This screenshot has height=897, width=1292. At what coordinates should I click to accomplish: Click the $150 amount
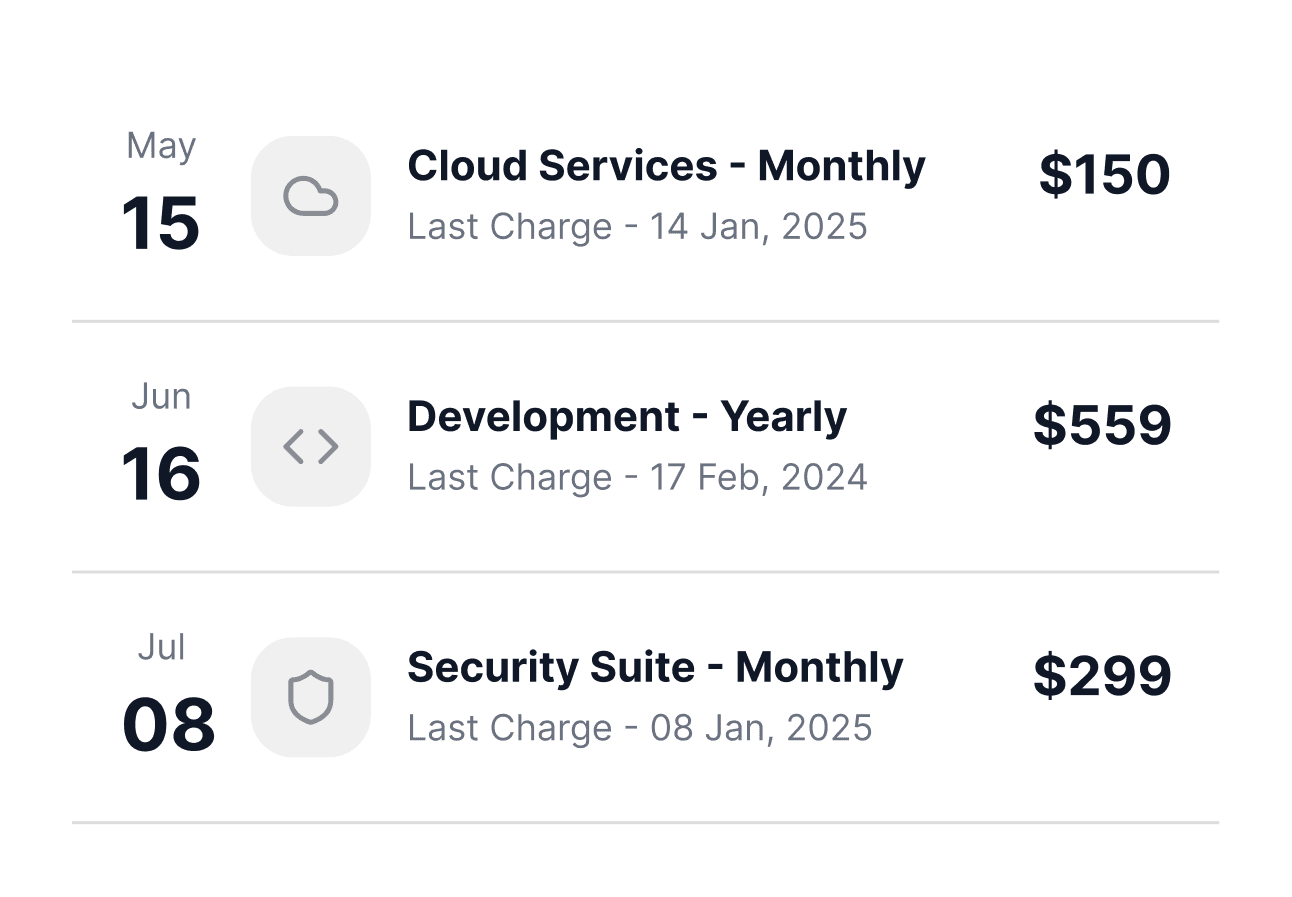click(1104, 175)
